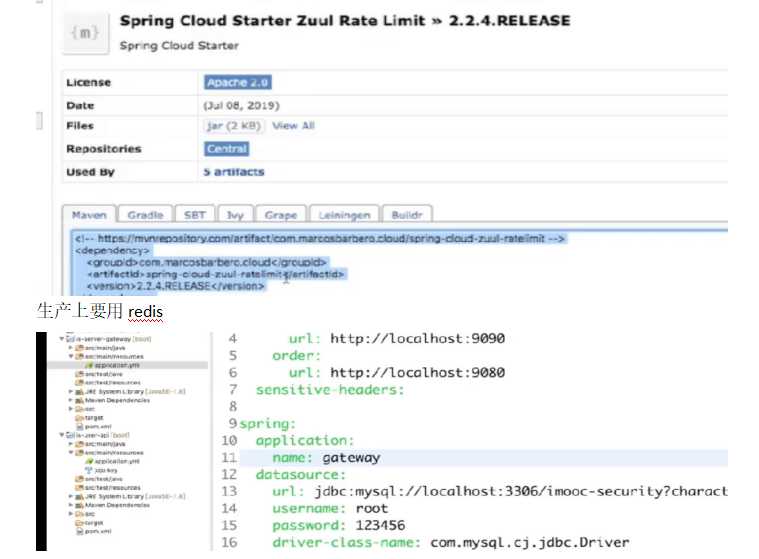
Task: Click 'http://localhost:9080' url value
Action: (x=418, y=373)
